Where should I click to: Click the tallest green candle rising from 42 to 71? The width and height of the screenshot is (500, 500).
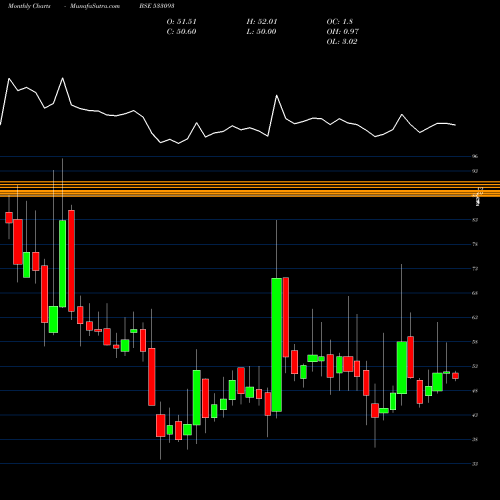pyautogui.click(x=277, y=345)
